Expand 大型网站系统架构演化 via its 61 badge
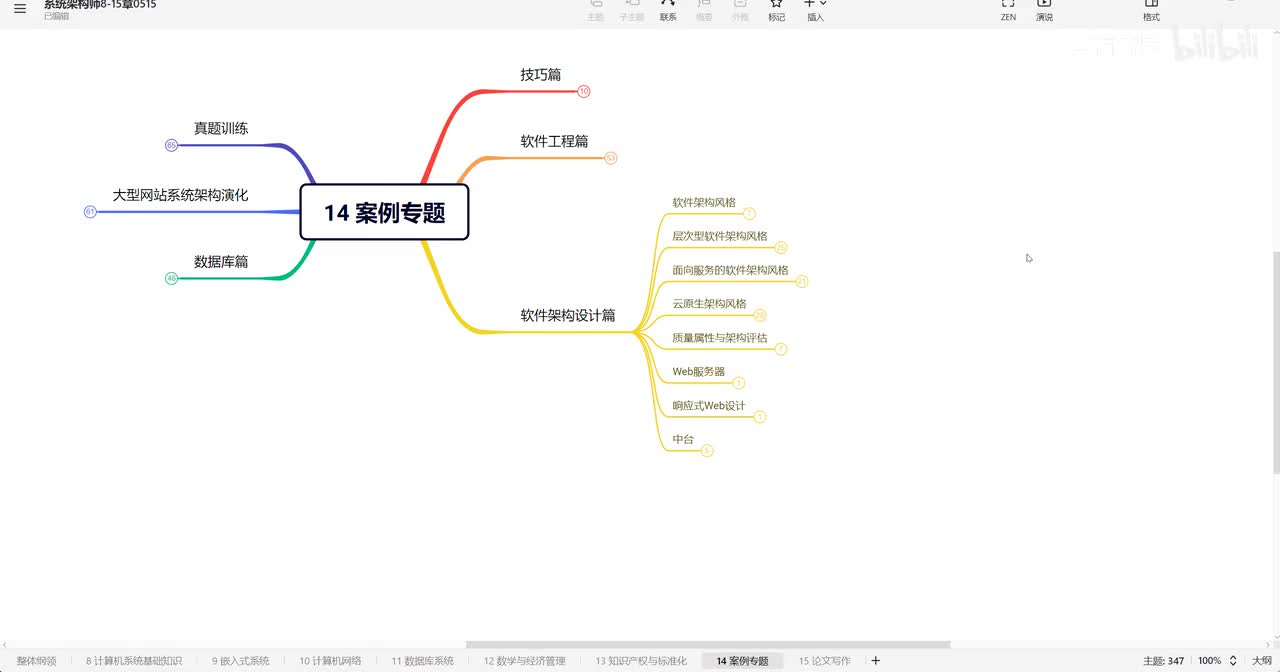The width and height of the screenshot is (1280, 672). pyautogui.click(x=90, y=212)
